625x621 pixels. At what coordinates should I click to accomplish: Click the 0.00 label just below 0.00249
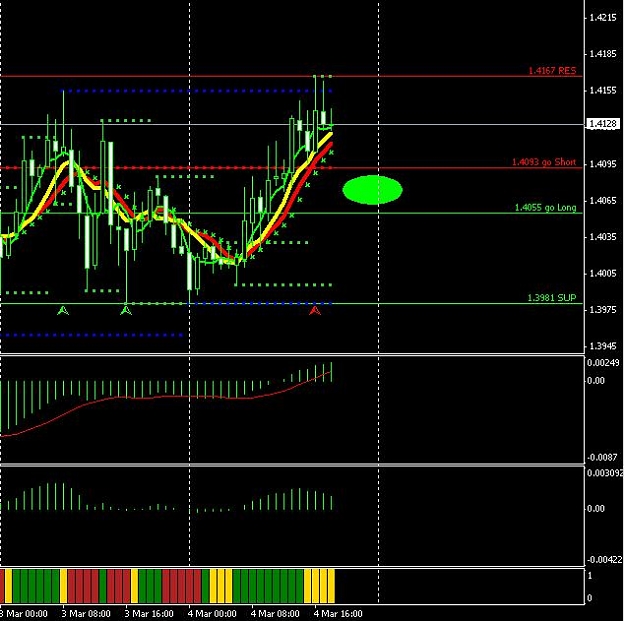(596, 381)
